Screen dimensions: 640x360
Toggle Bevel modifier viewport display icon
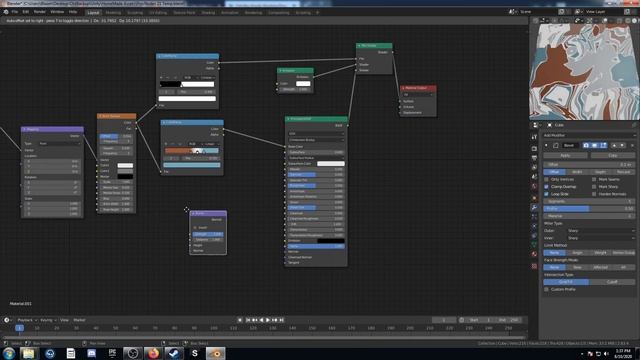595,145
